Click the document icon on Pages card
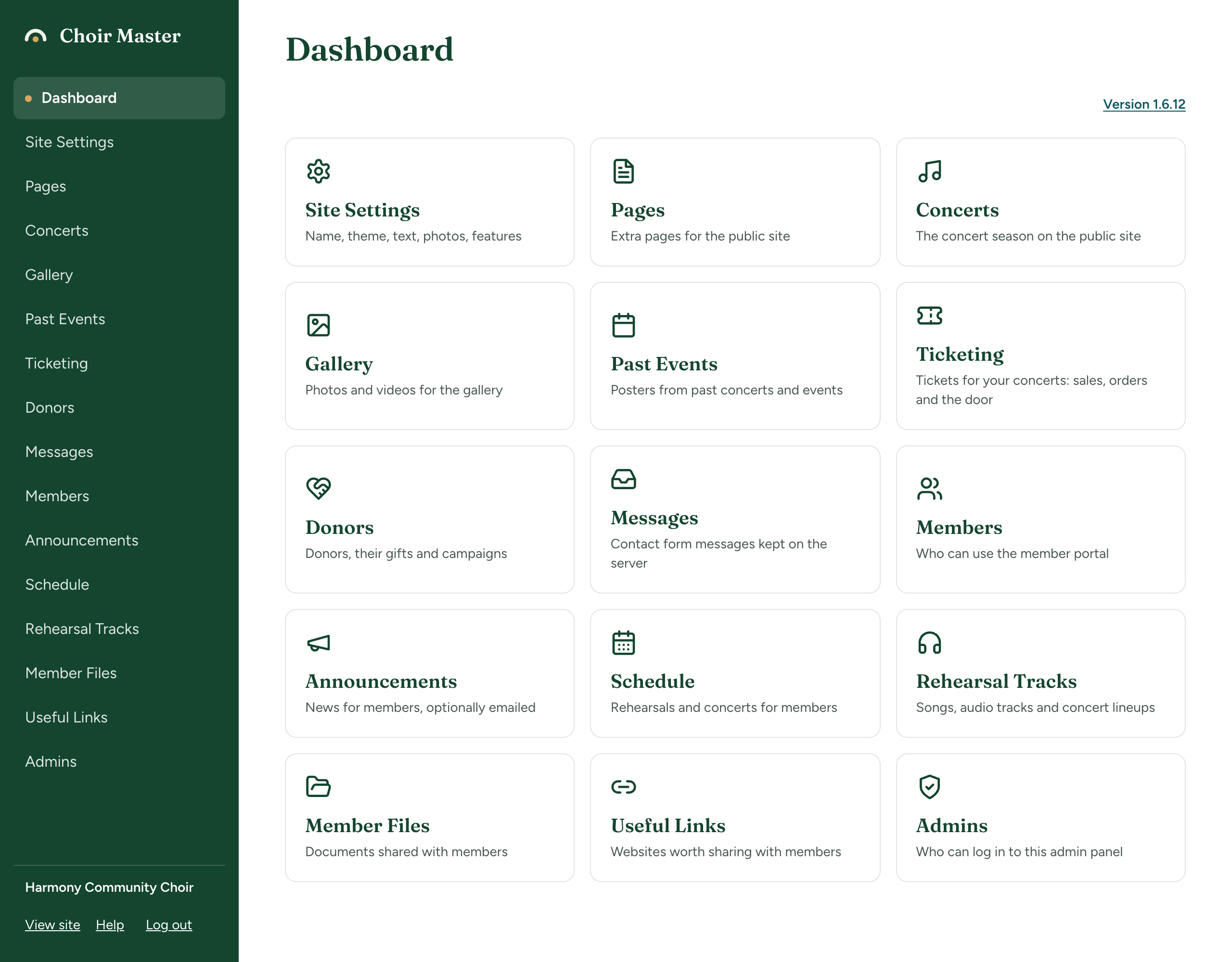 click(x=623, y=171)
